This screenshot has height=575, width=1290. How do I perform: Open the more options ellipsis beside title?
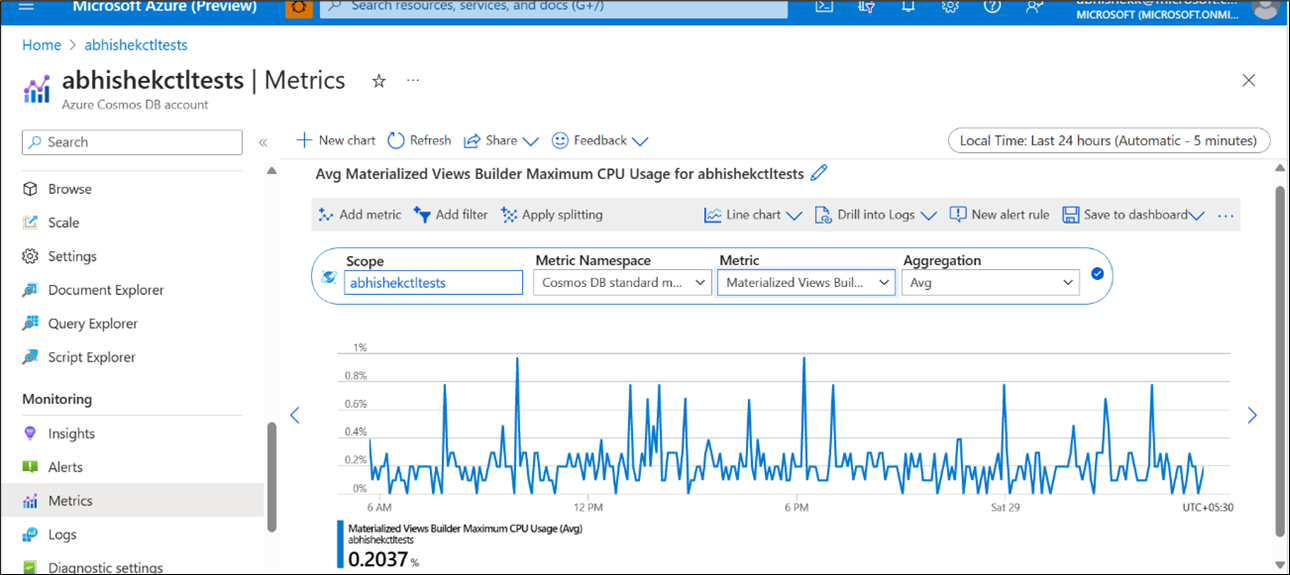point(413,80)
